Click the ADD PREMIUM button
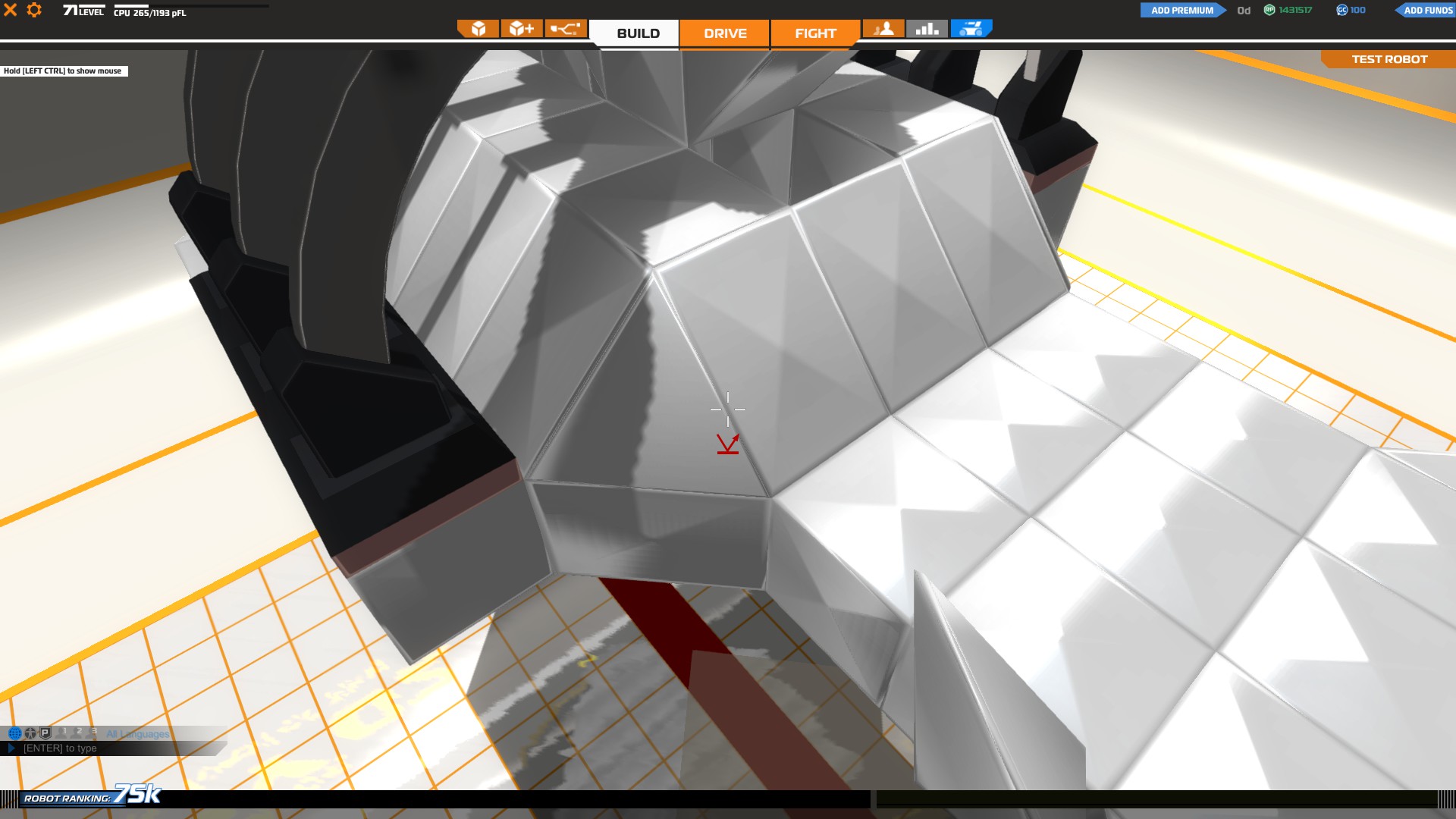 click(x=1181, y=10)
